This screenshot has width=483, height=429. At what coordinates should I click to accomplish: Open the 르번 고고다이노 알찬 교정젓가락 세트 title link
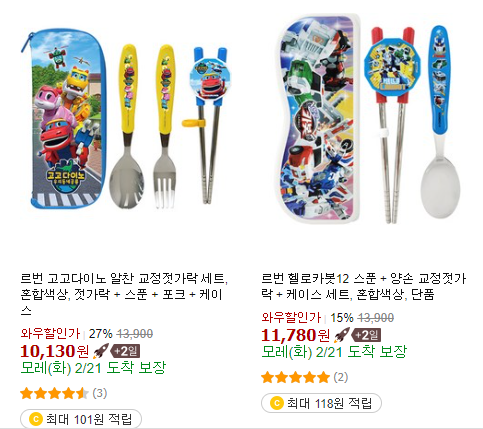point(124,294)
